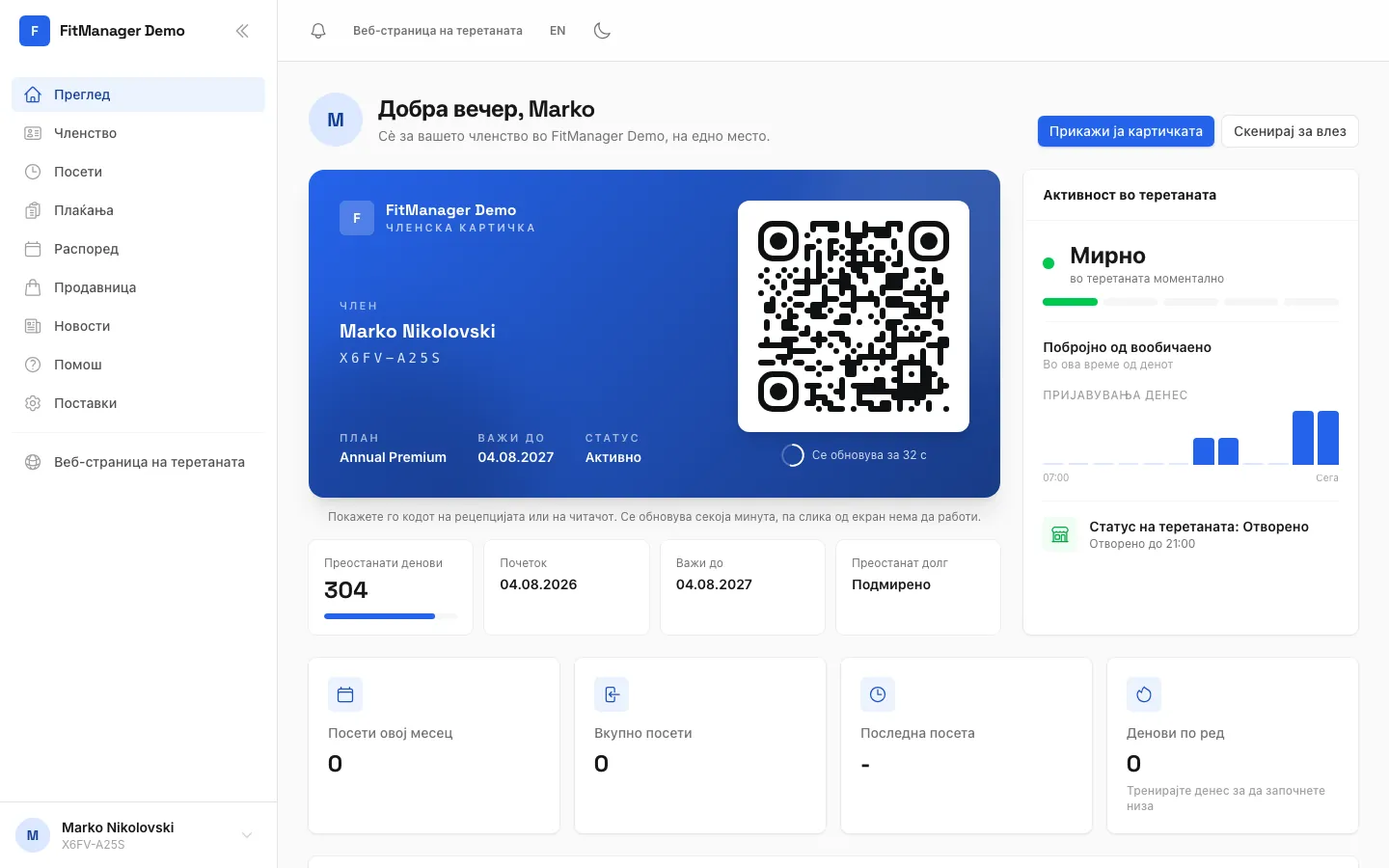The height and width of the screenshot is (868, 1389).
Task: Open the notifications bell icon
Action: click(x=318, y=31)
